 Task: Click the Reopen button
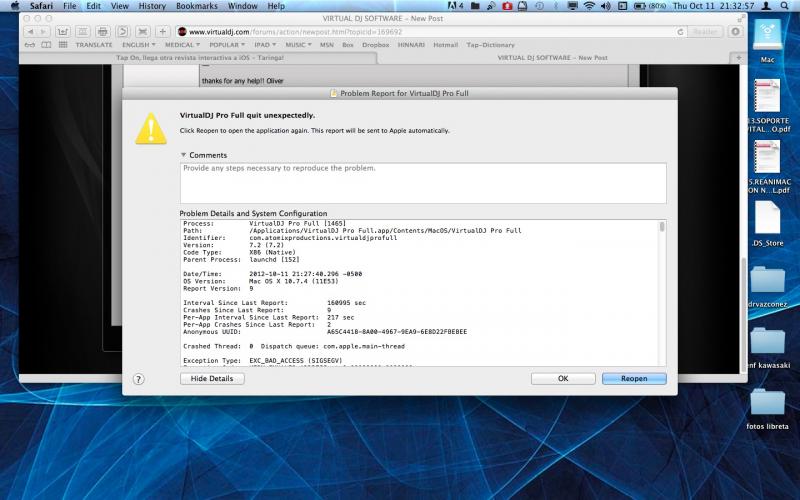point(634,379)
